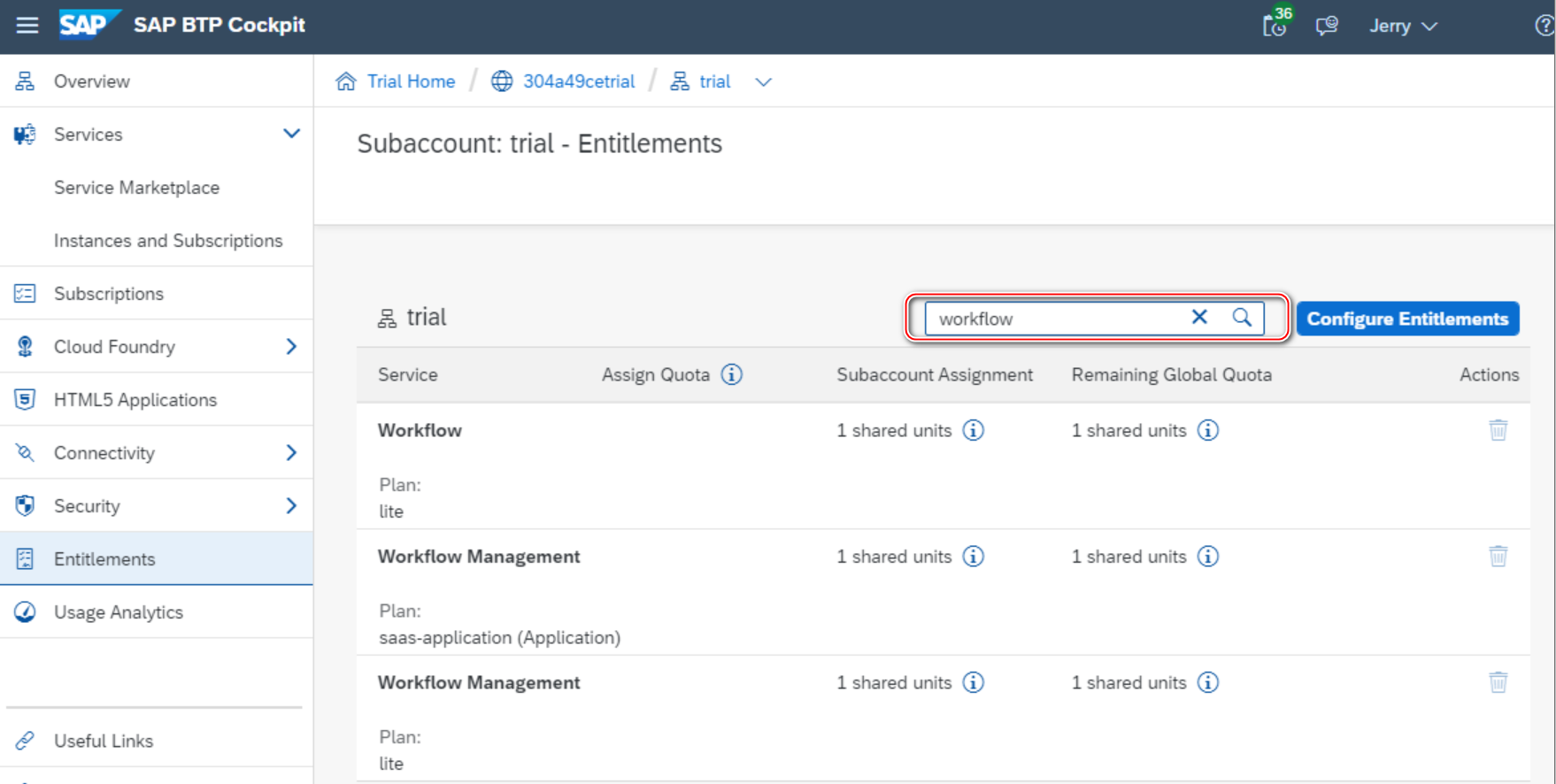This screenshot has height=784, width=1556.
Task: Open the trial subaccount breadcrumb link
Action: pyautogui.click(x=715, y=81)
